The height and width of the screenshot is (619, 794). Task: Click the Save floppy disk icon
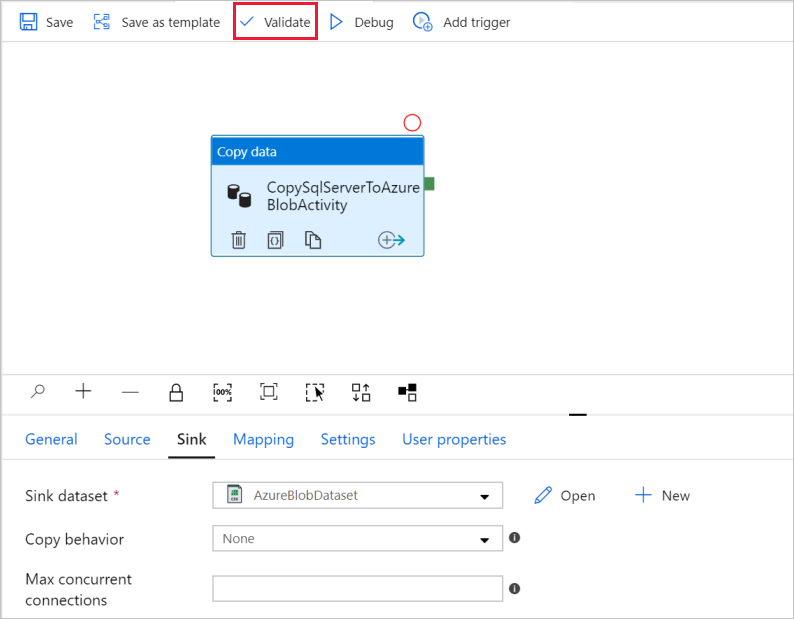tap(28, 22)
